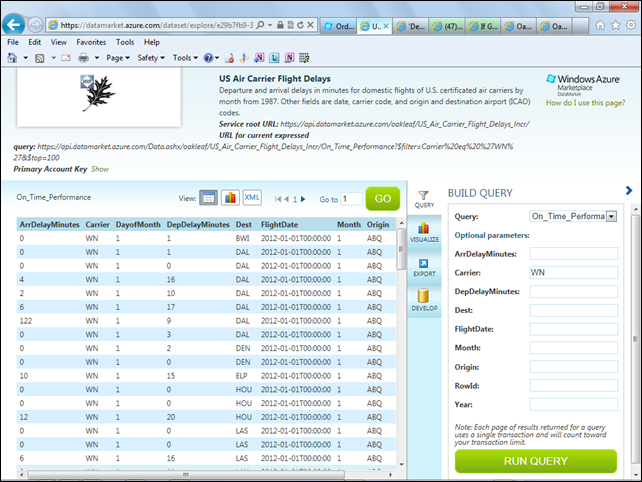Switch to the '(47)...' browser tab

447,26
